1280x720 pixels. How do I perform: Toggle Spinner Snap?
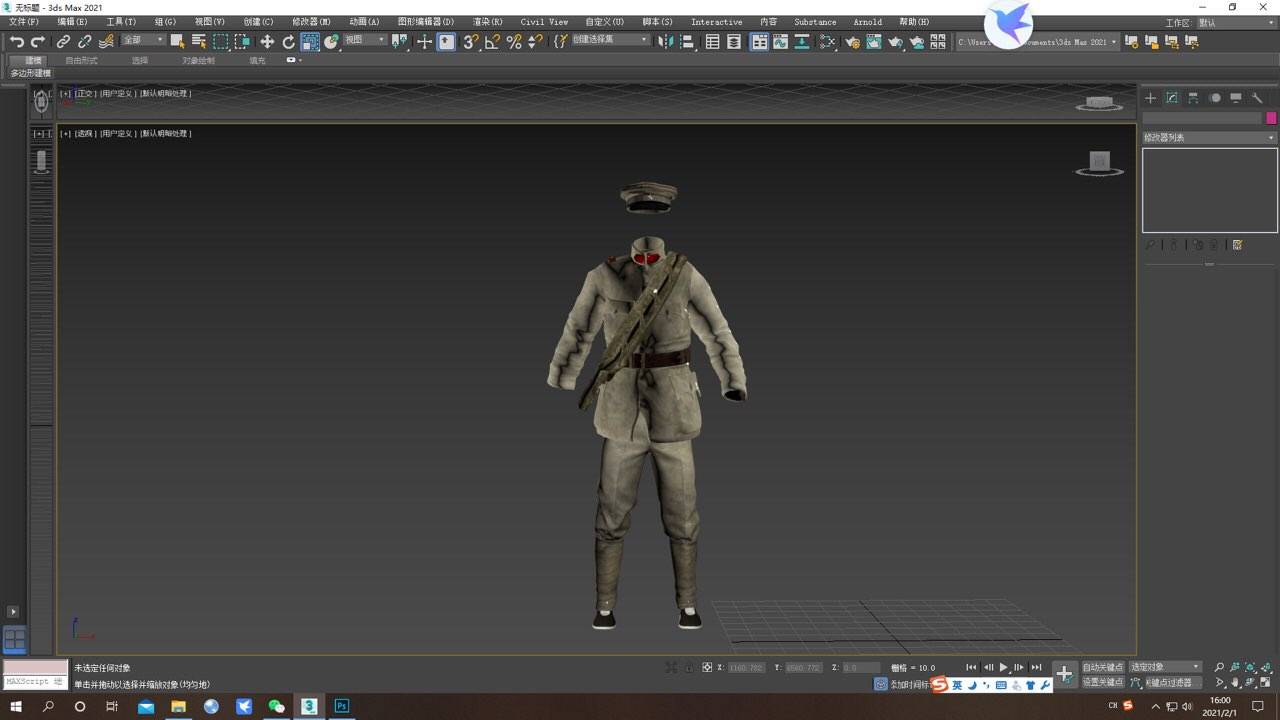536,42
